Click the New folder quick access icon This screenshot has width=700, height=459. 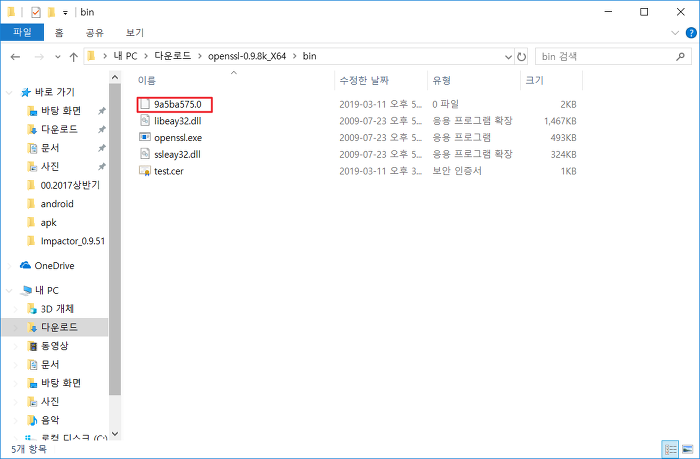(x=51, y=13)
